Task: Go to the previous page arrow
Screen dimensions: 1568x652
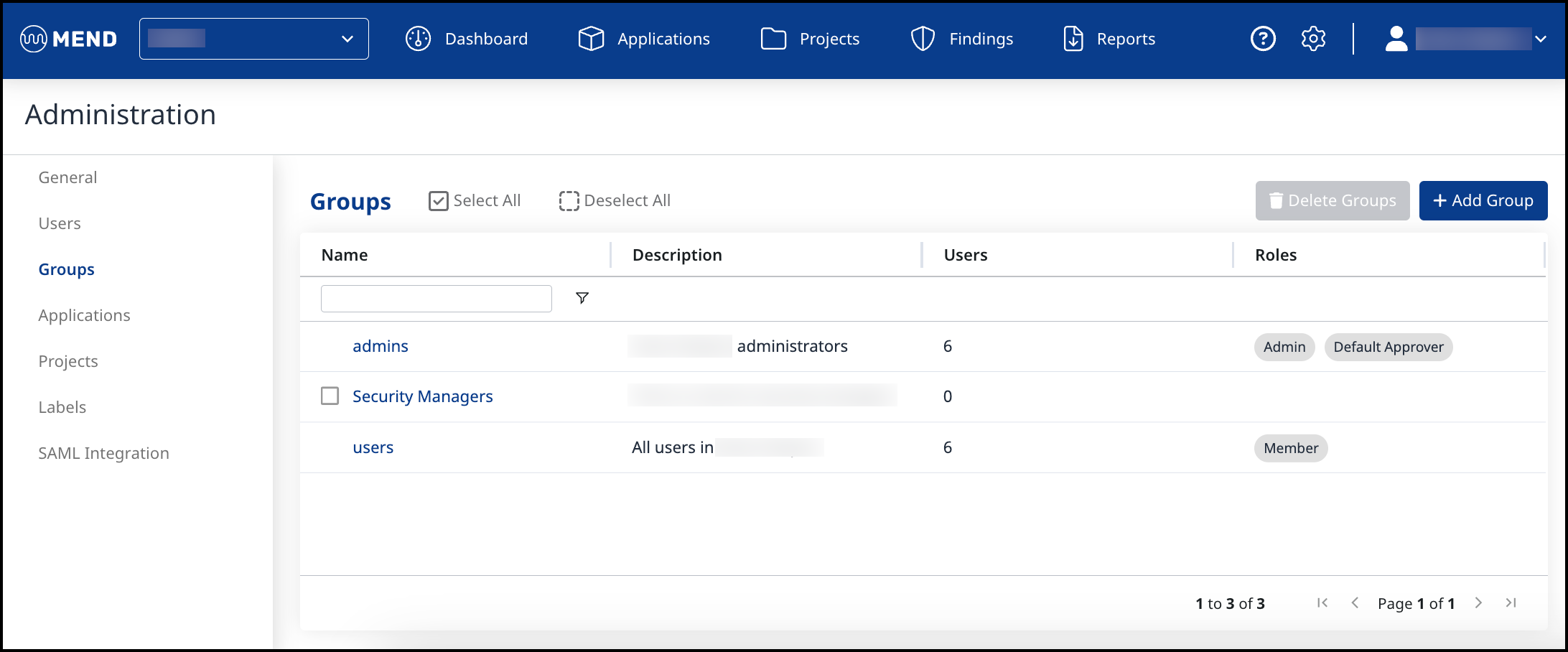Action: pos(1355,603)
